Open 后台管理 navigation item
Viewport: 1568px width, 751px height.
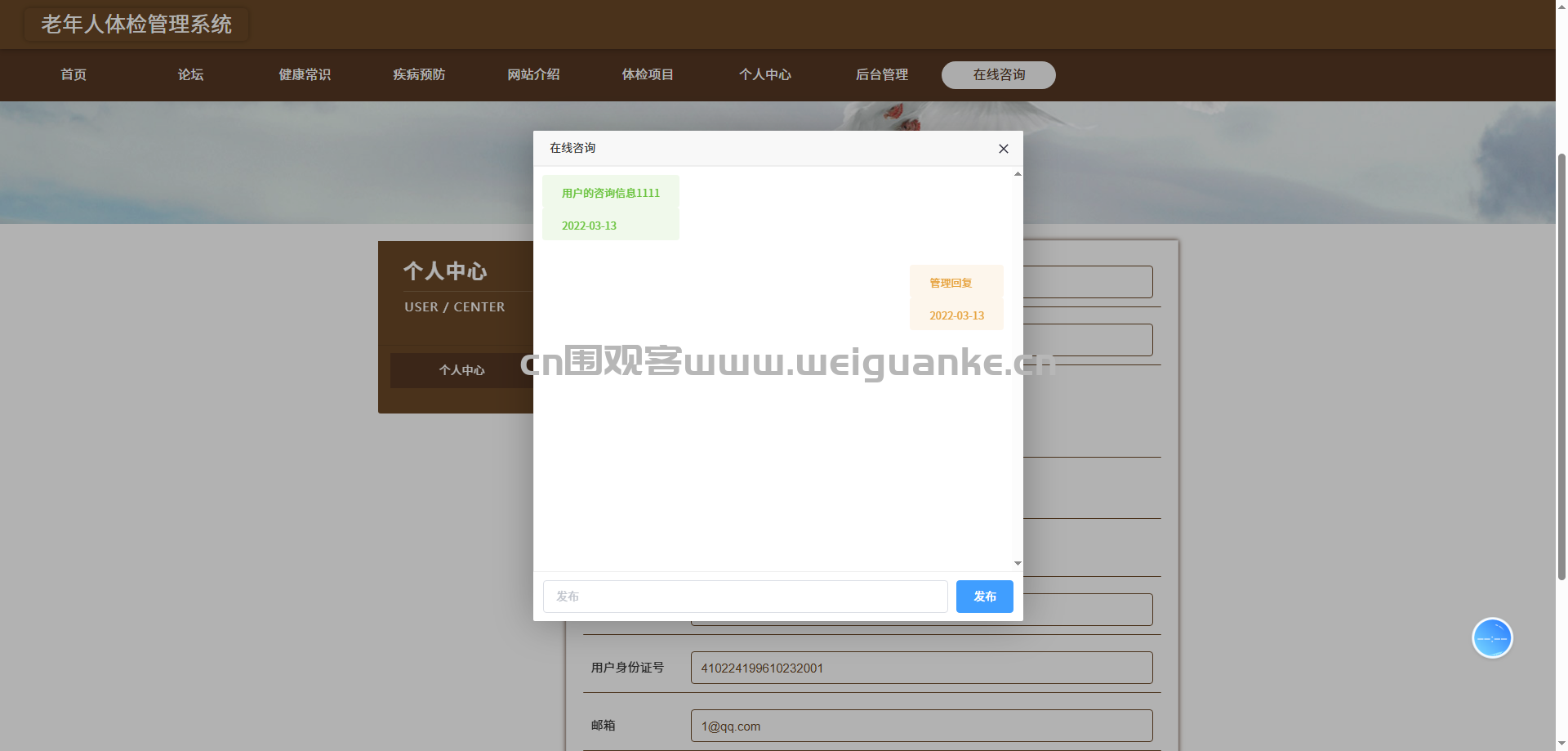click(x=882, y=74)
